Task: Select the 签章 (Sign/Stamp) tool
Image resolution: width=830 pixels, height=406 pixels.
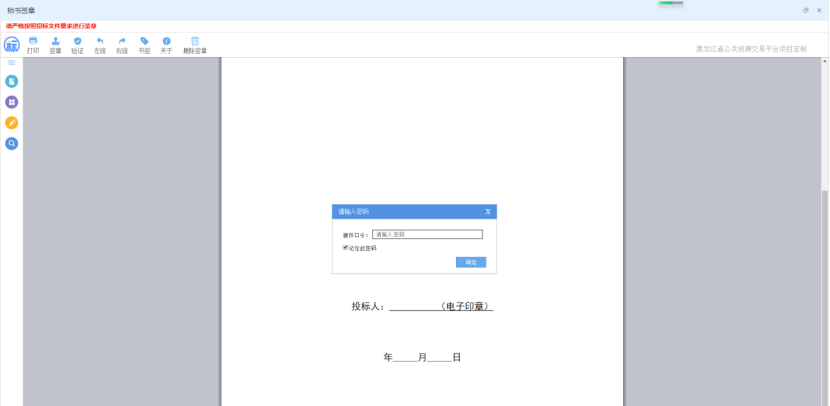Action: click(x=55, y=44)
